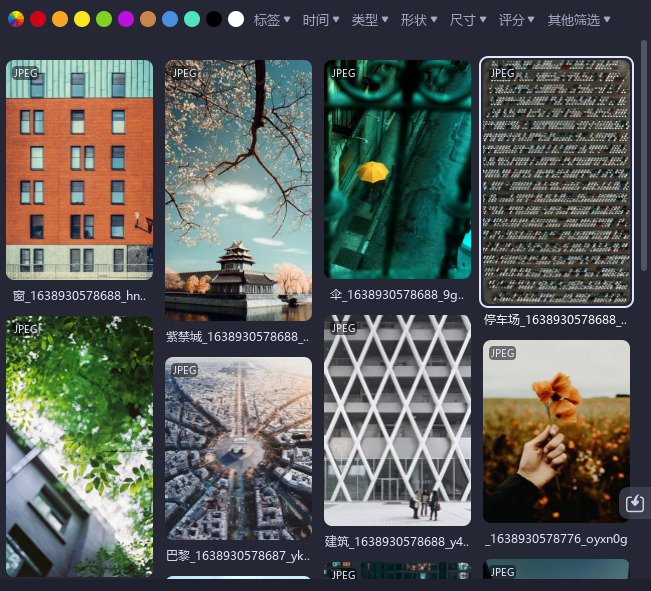Open the 时间 filter dropdown

(321, 20)
